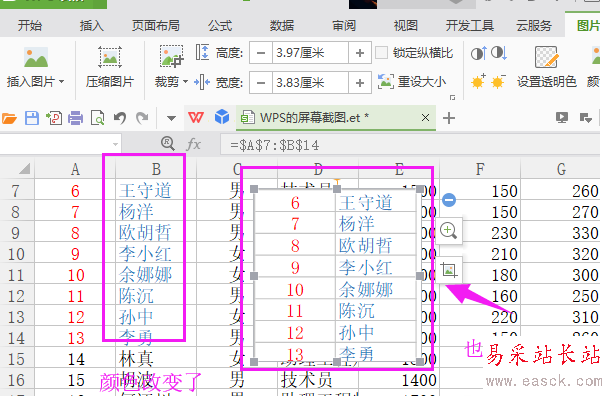Decrease contrast icon with down arrow
603x396 pixels.
coord(499,53)
